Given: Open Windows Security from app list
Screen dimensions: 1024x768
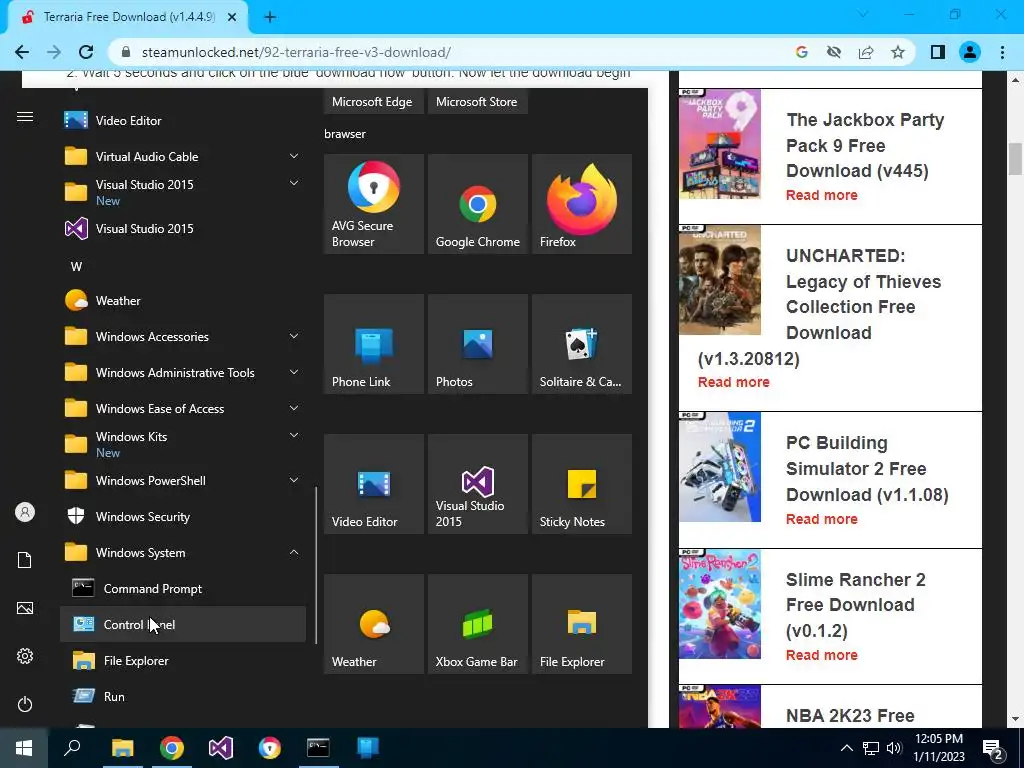Looking at the screenshot, I should (183, 517).
